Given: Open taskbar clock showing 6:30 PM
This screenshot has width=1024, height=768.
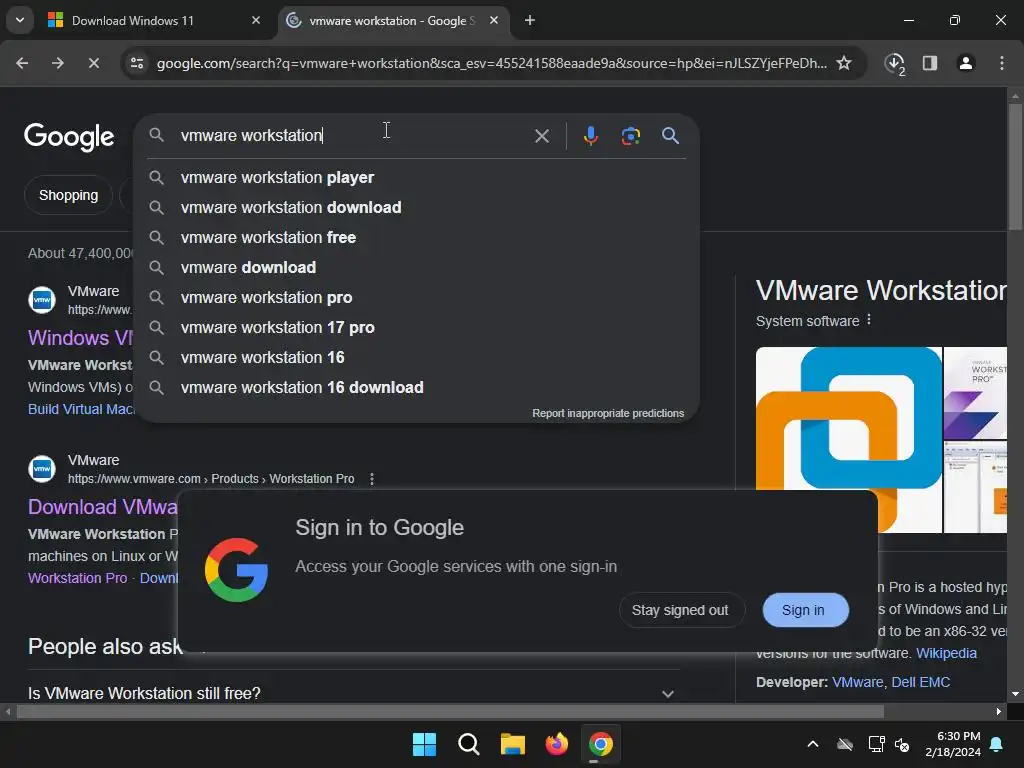Looking at the screenshot, I should pyautogui.click(x=953, y=744).
